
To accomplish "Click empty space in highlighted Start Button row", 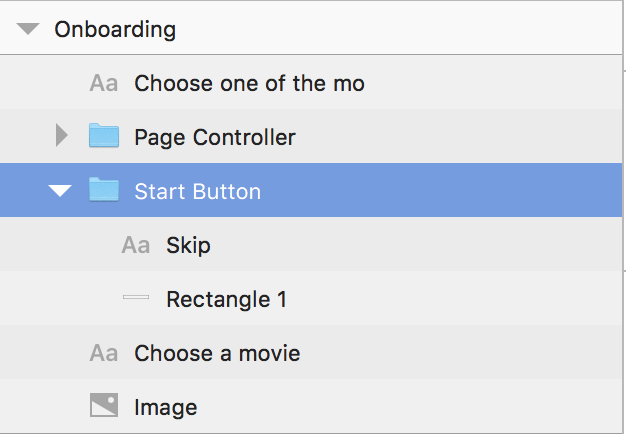I will (x=439, y=190).
